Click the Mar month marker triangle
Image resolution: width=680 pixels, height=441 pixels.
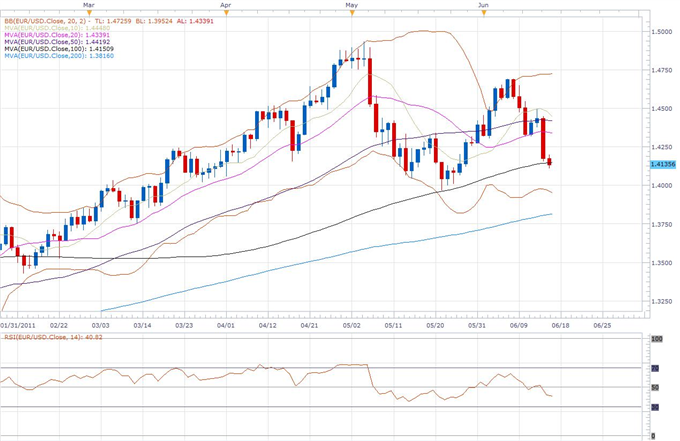[89, 13]
